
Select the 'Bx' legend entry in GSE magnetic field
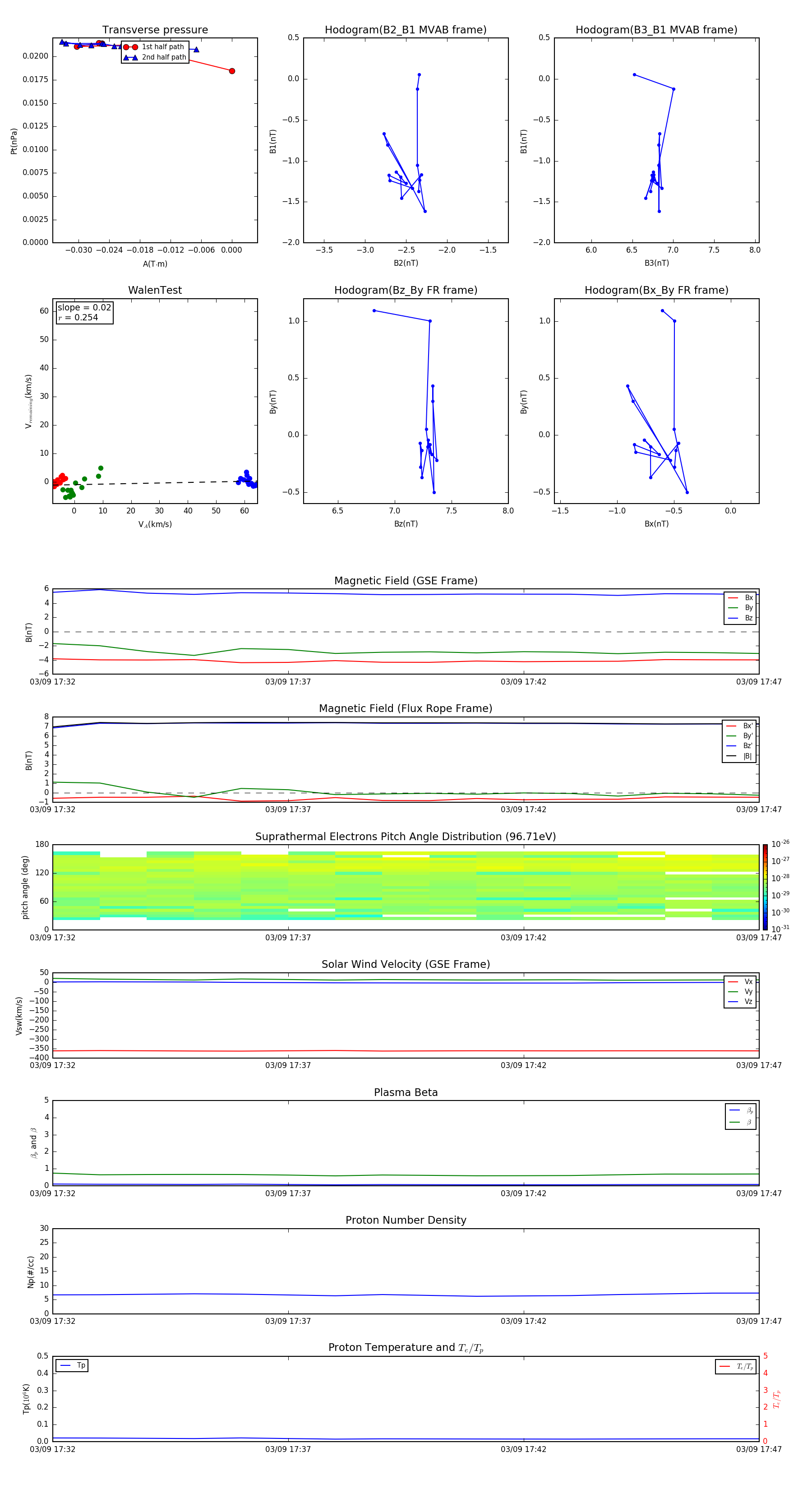[x=740, y=598]
